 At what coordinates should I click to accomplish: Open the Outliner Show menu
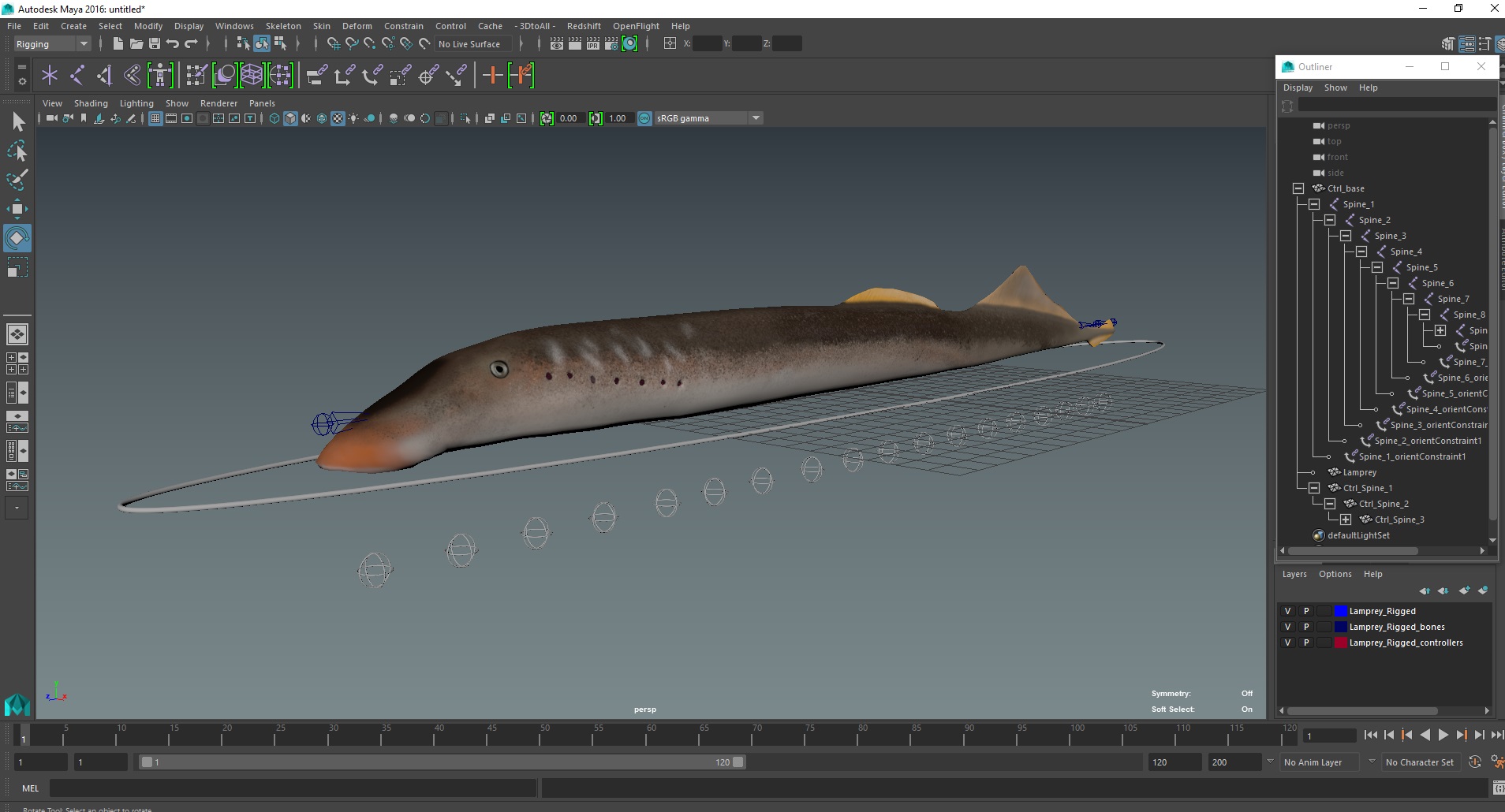(x=1335, y=88)
